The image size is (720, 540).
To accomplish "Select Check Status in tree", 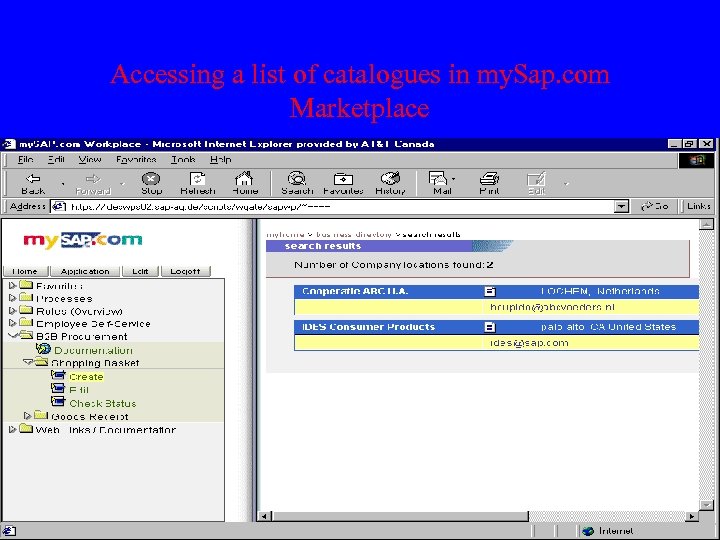I will [102, 404].
